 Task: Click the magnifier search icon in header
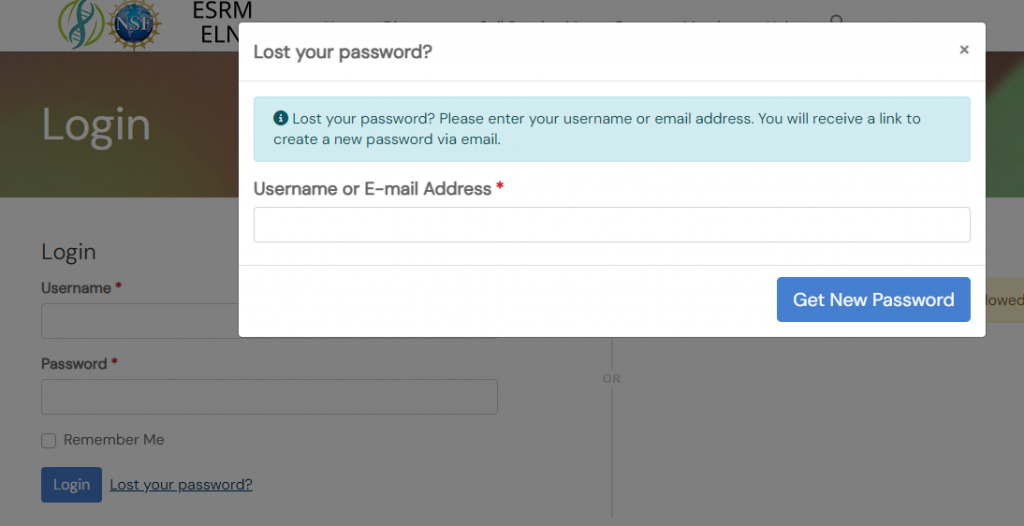pos(837,20)
